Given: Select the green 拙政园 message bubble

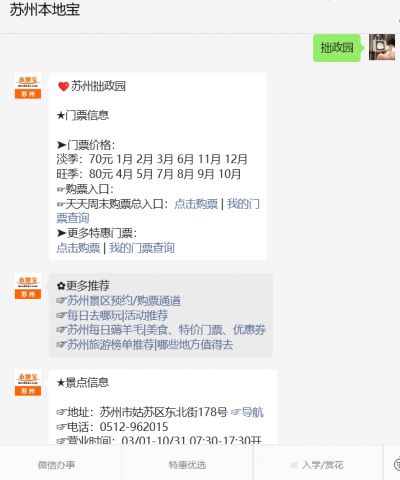Looking at the screenshot, I should click(x=337, y=48).
